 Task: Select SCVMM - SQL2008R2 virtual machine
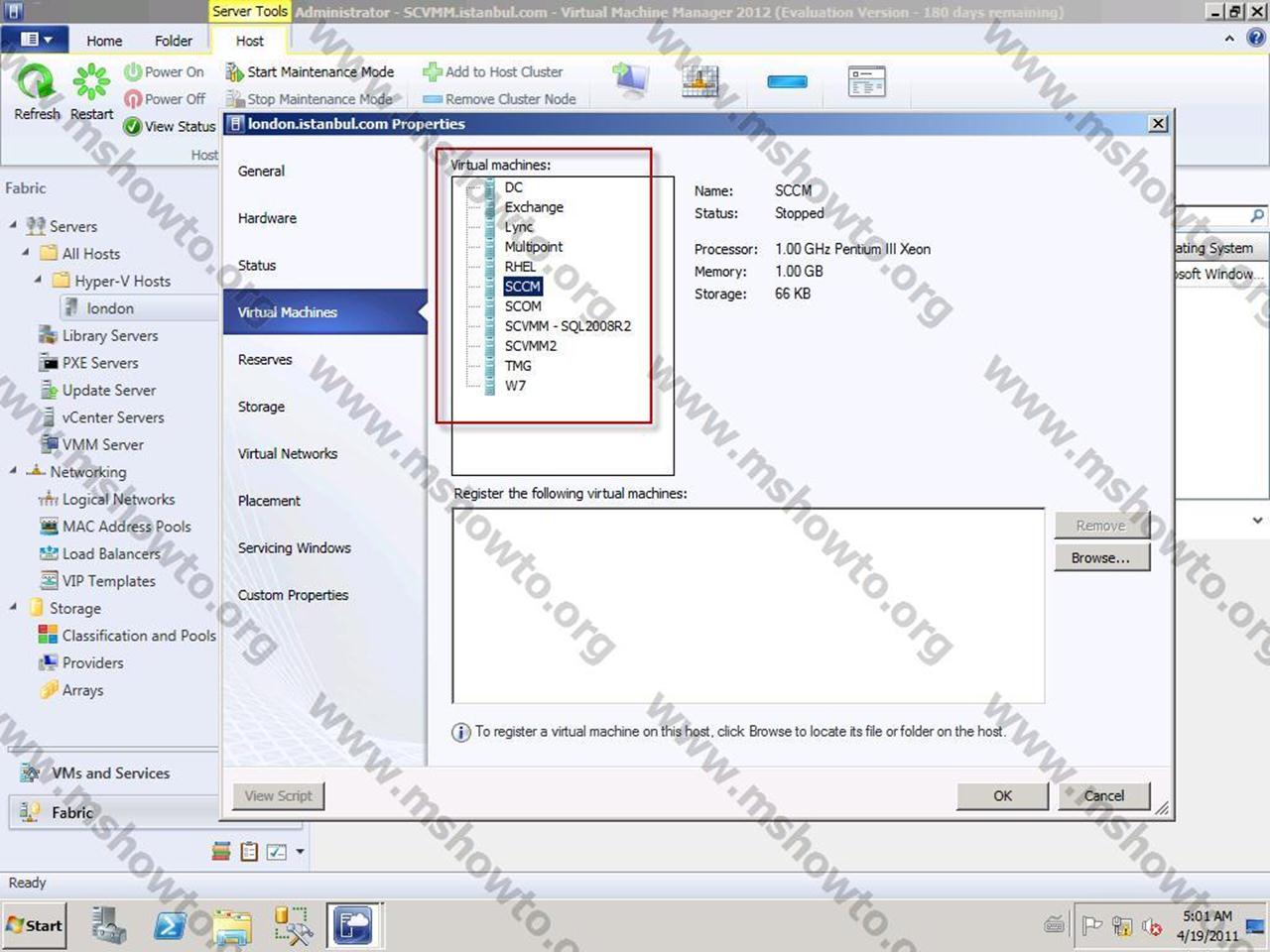(568, 326)
